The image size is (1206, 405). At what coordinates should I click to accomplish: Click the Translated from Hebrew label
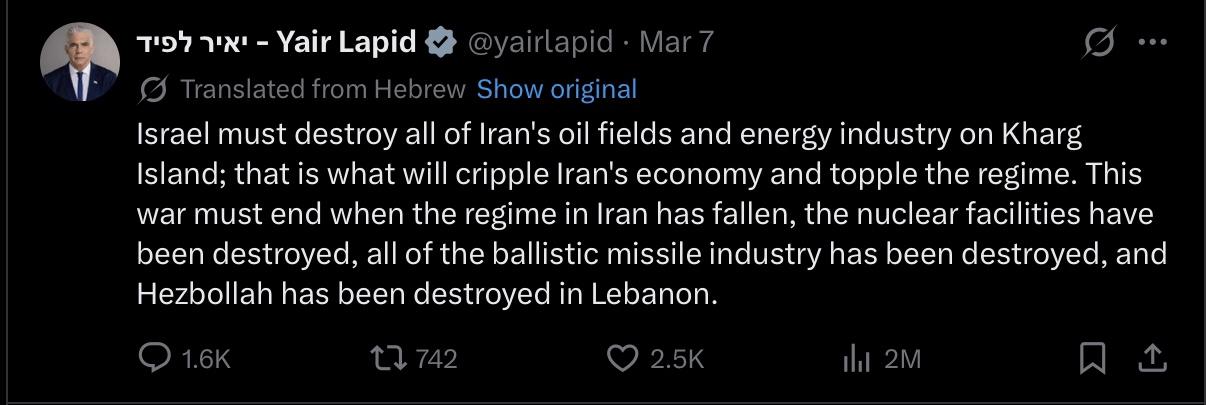click(323, 89)
